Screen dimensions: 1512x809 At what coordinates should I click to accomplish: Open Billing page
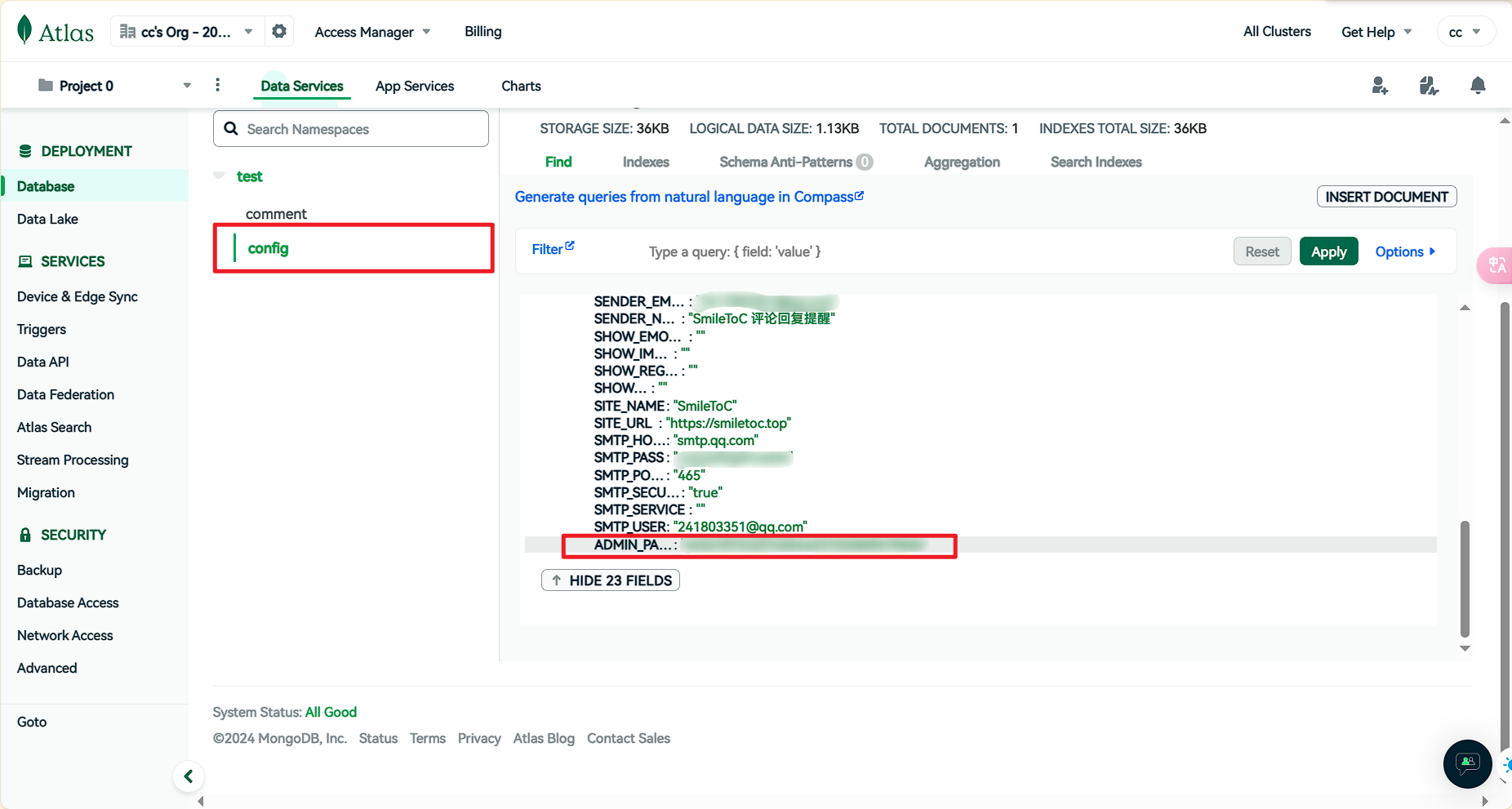tap(483, 31)
